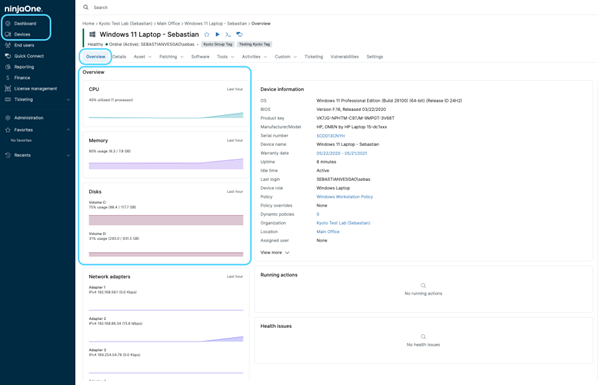The width and height of the screenshot is (598, 385).
Task: Click the Volume D: disk usage bar
Action: 166,254
